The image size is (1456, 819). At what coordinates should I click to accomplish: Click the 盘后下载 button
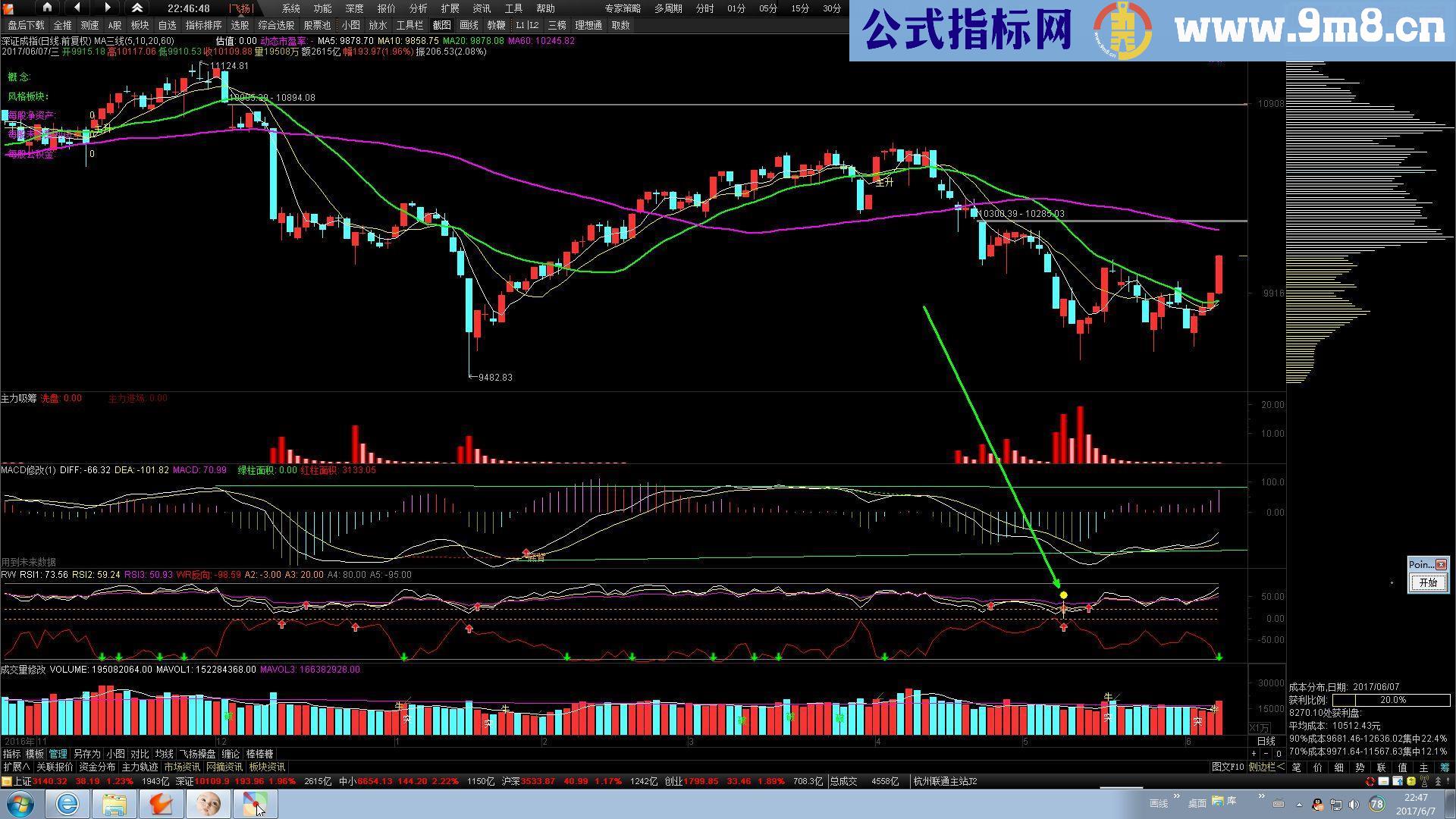25,25
